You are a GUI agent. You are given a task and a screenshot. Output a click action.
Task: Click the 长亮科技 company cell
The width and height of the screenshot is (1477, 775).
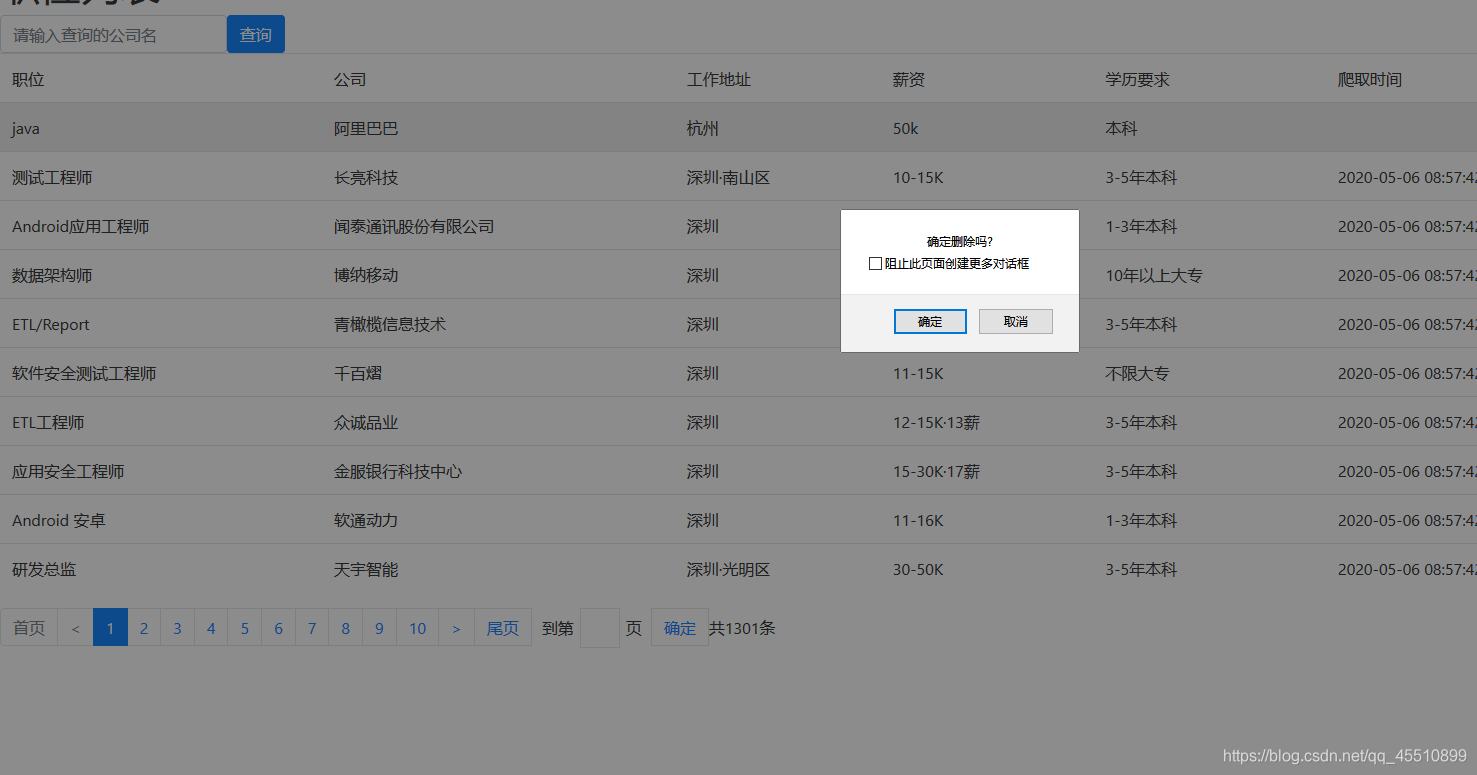click(366, 177)
